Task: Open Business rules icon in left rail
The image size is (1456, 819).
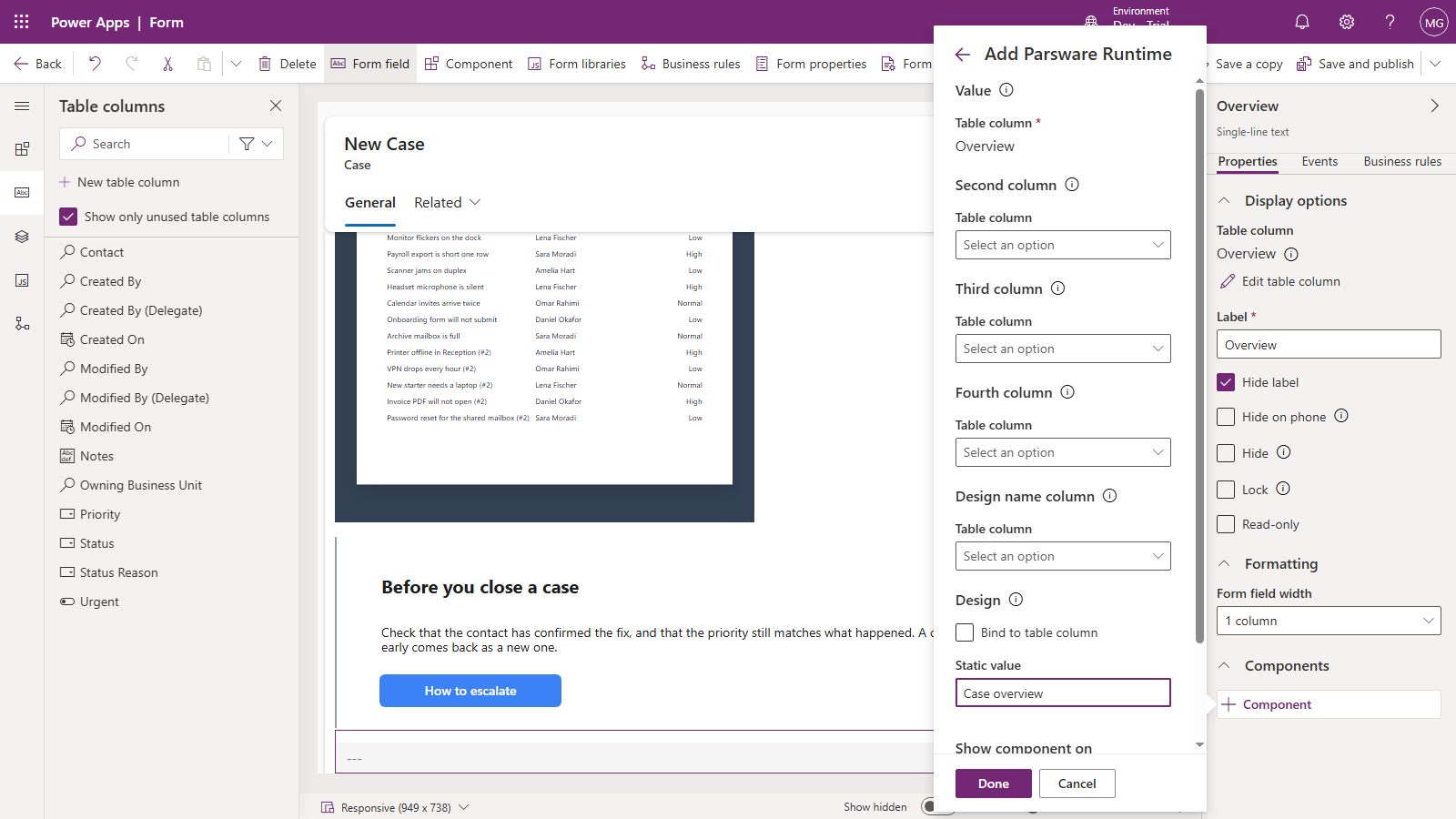Action: 22,324
